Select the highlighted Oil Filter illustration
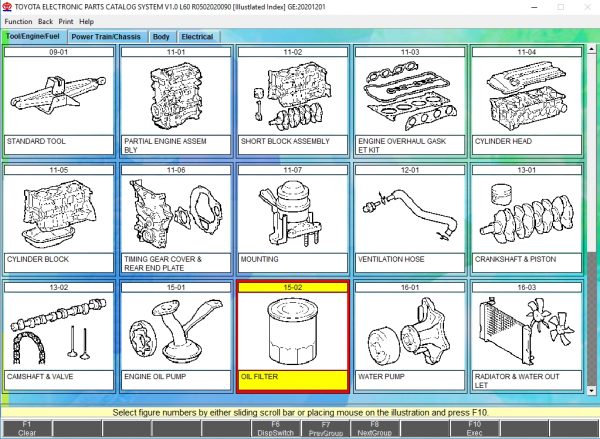This screenshot has width=600, height=439. [293, 331]
